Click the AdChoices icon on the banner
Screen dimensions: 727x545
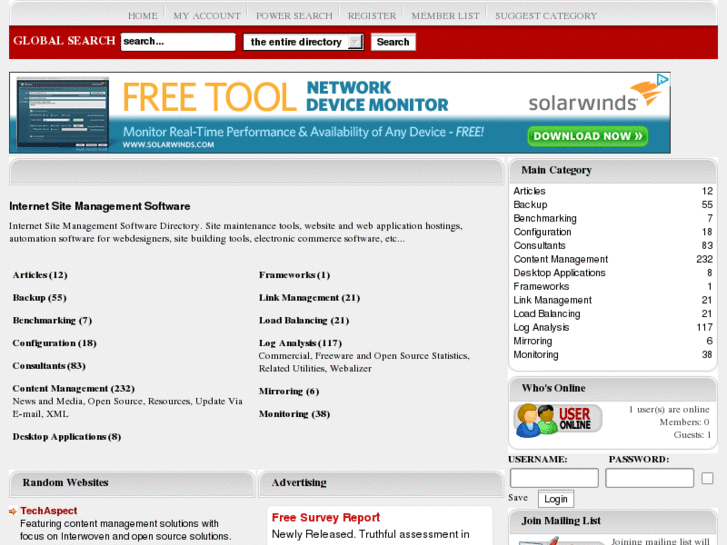pos(663,79)
